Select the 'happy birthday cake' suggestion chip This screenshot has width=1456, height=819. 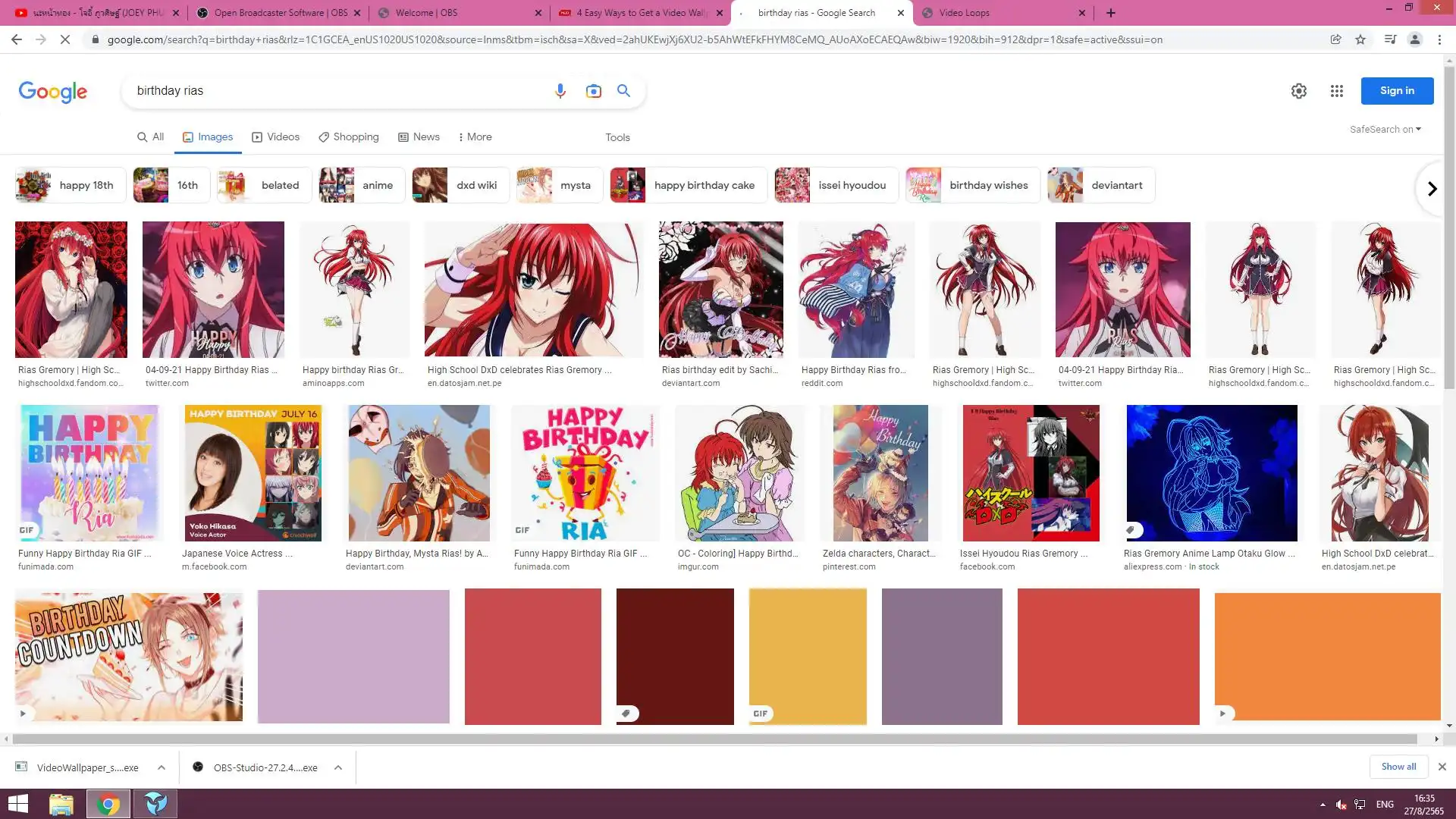[x=689, y=186]
